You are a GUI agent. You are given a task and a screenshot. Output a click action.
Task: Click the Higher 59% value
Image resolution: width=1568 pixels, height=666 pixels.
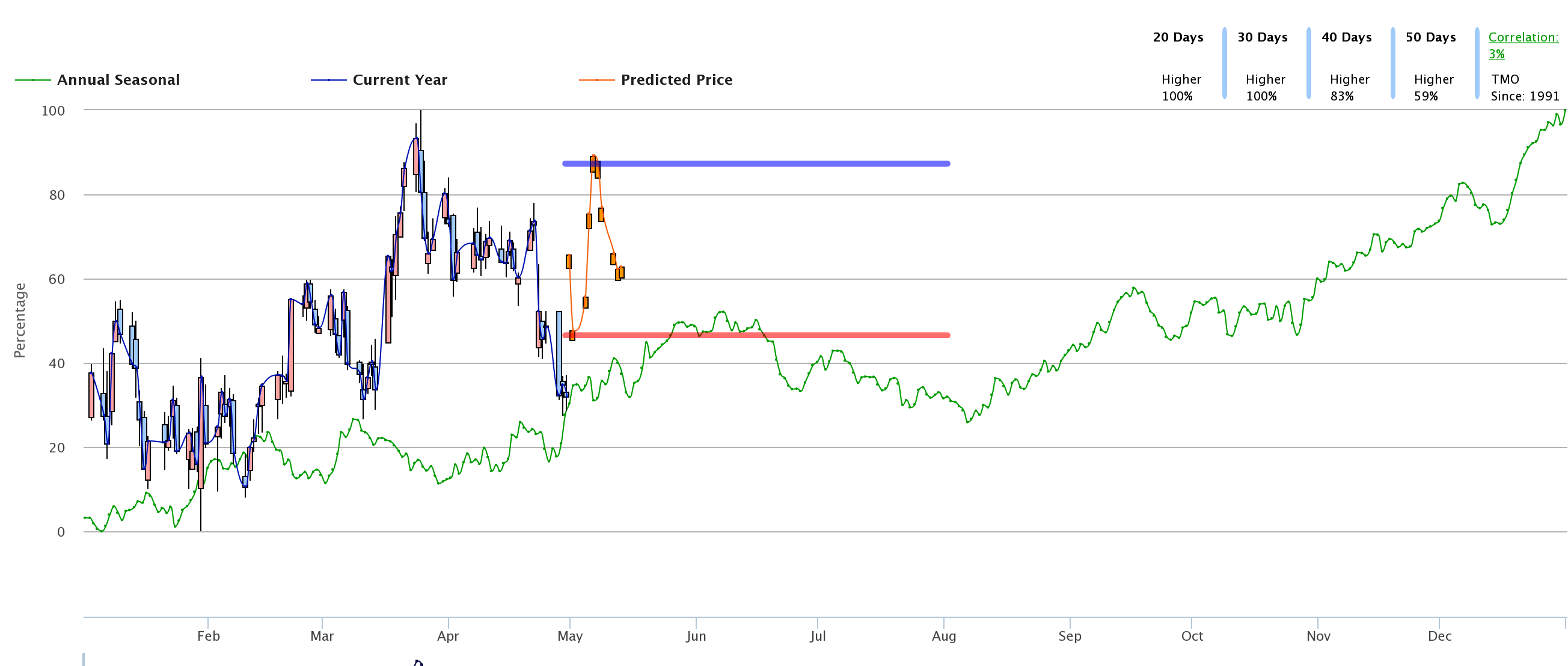point(1433,88)
